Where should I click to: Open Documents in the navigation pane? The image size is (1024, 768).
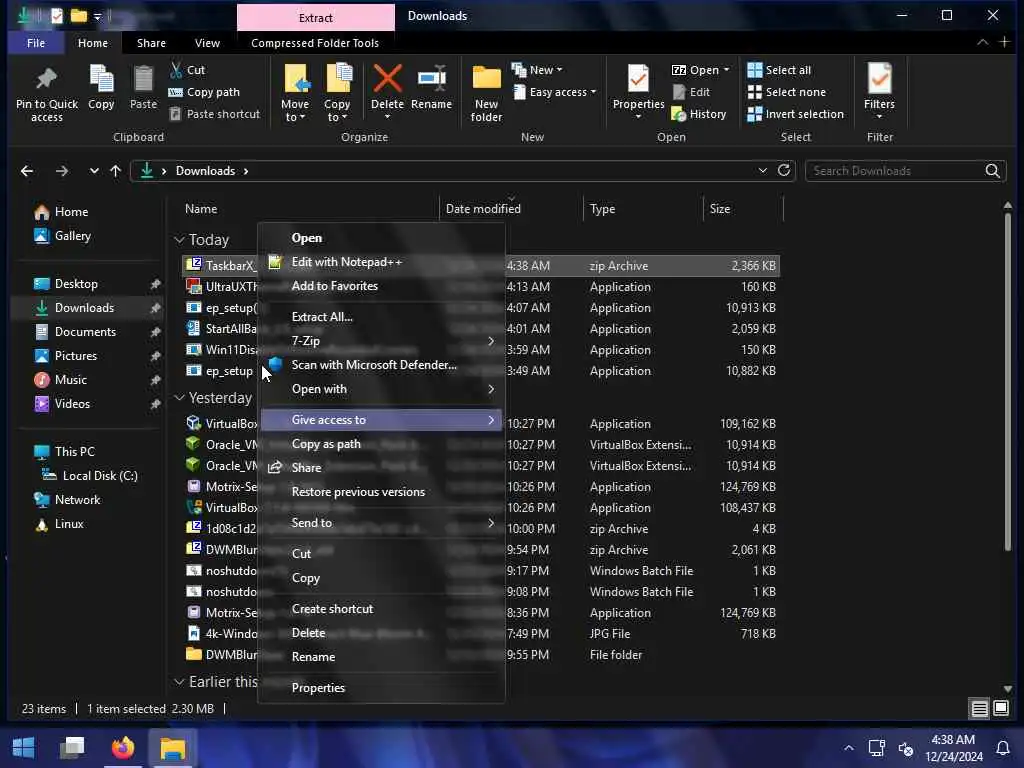pyautogui.click(x=85, y=332)
